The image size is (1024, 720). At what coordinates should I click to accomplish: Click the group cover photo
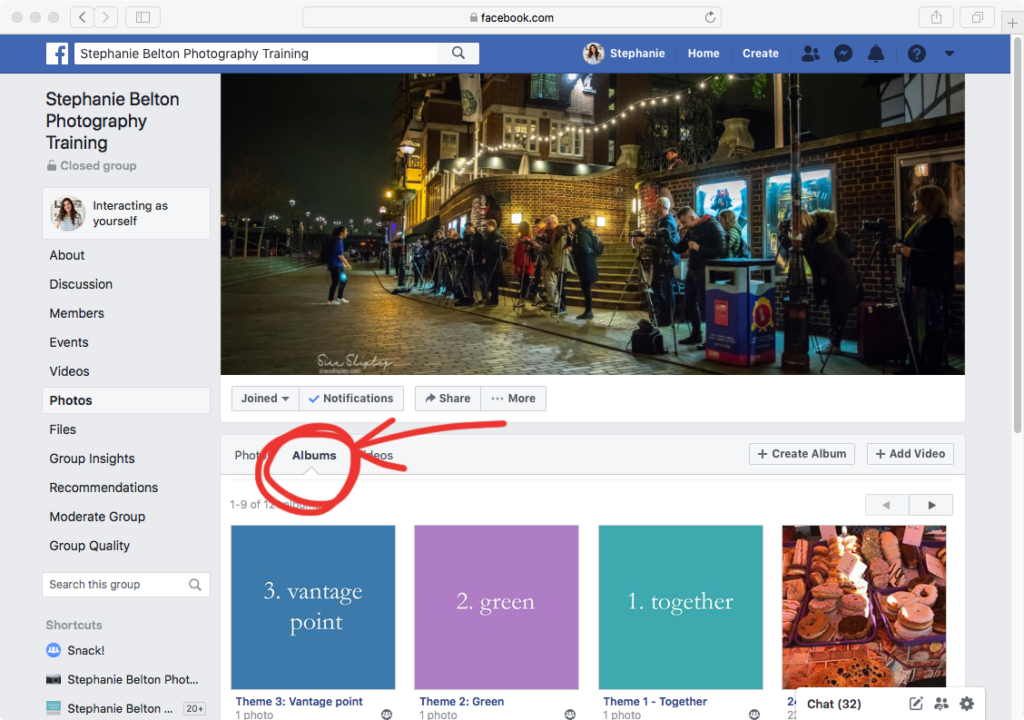point(592,224)
